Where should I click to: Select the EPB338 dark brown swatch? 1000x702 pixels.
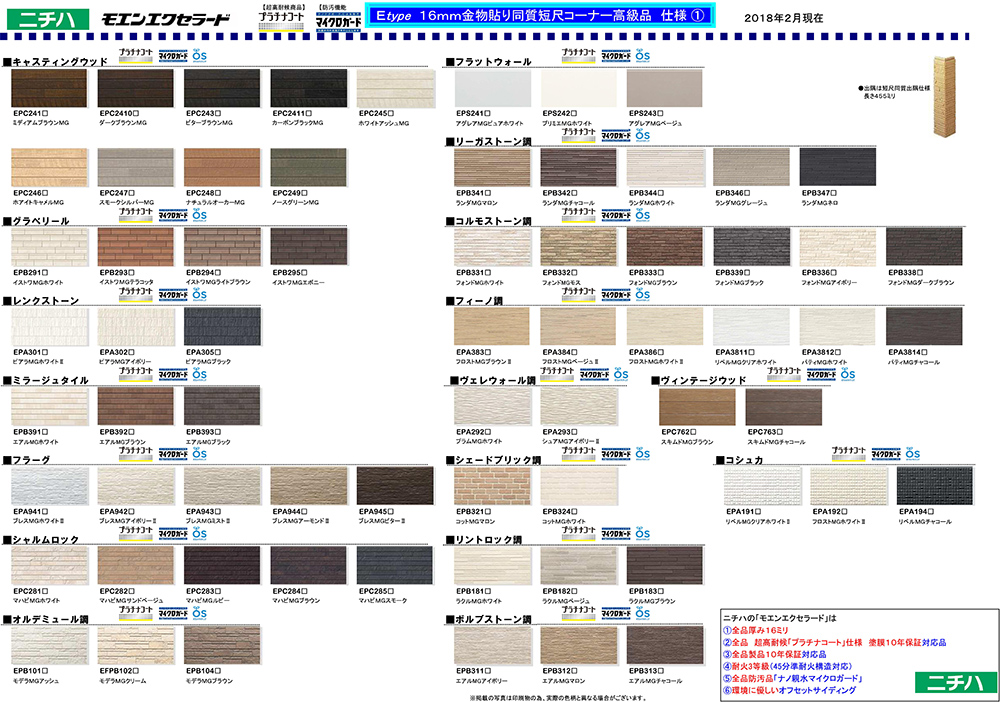tap(924, 247)
